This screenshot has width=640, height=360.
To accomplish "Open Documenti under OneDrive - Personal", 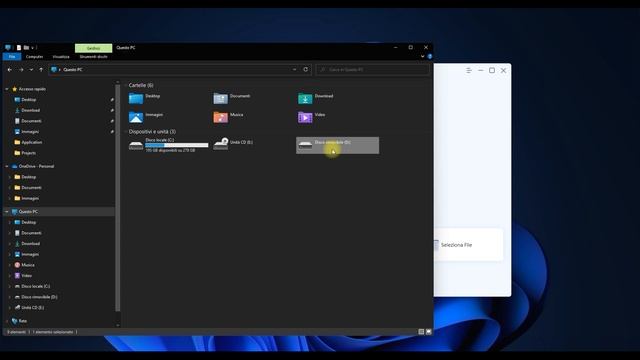I will pyautogui.click(x=31, y=188).
